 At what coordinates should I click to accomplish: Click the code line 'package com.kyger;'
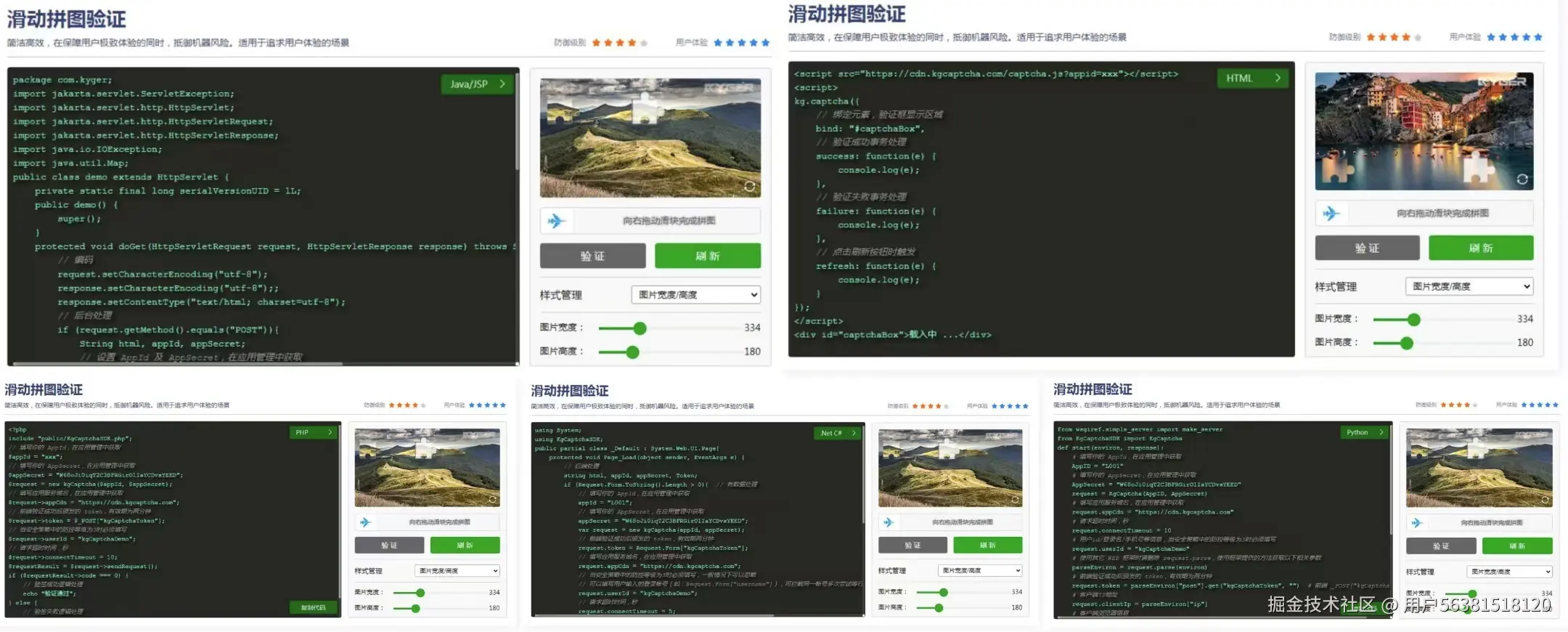pos(62,80)
